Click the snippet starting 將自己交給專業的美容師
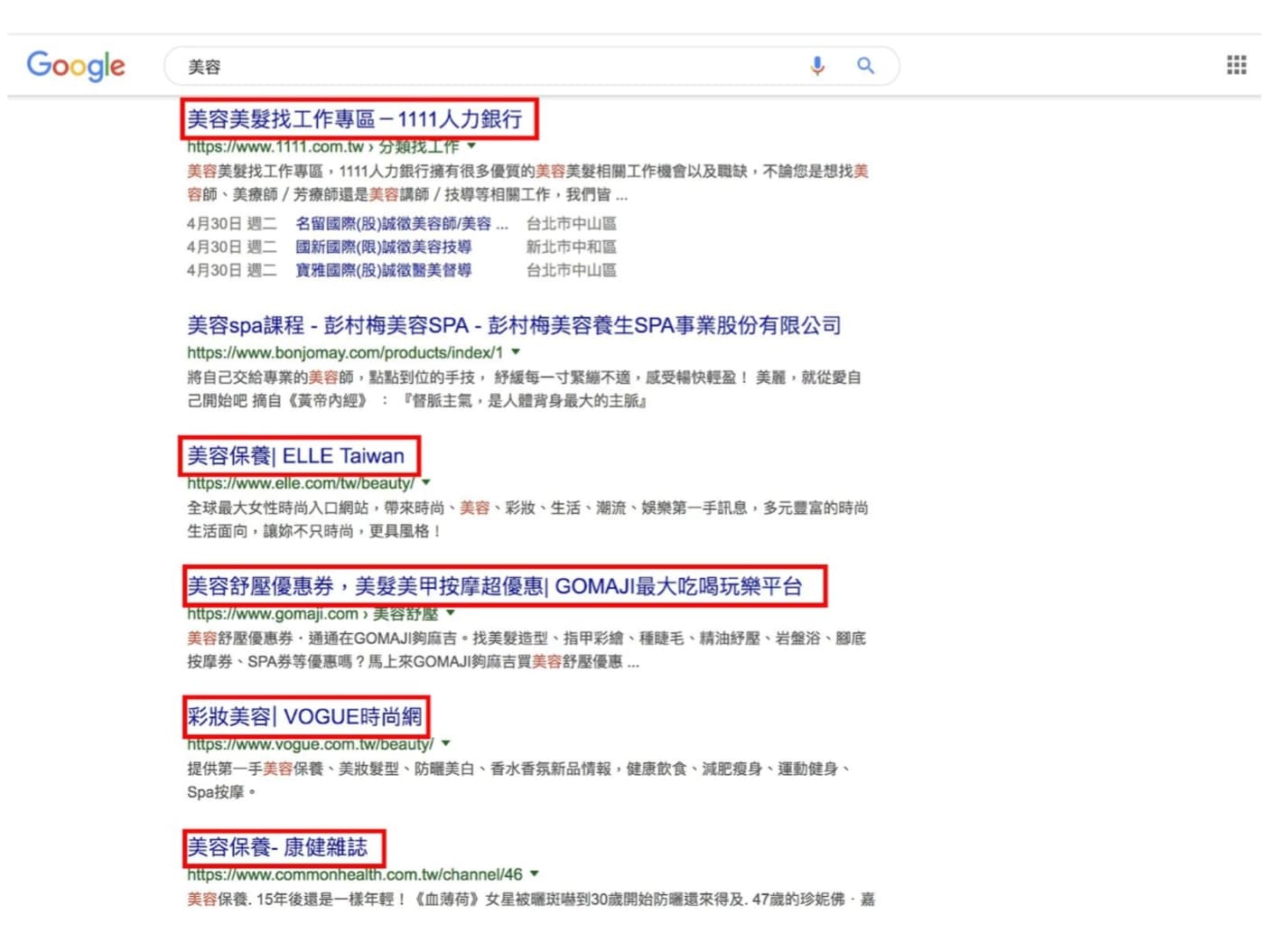The height and width of the screenshot is (952, 1277). (524, 389)
